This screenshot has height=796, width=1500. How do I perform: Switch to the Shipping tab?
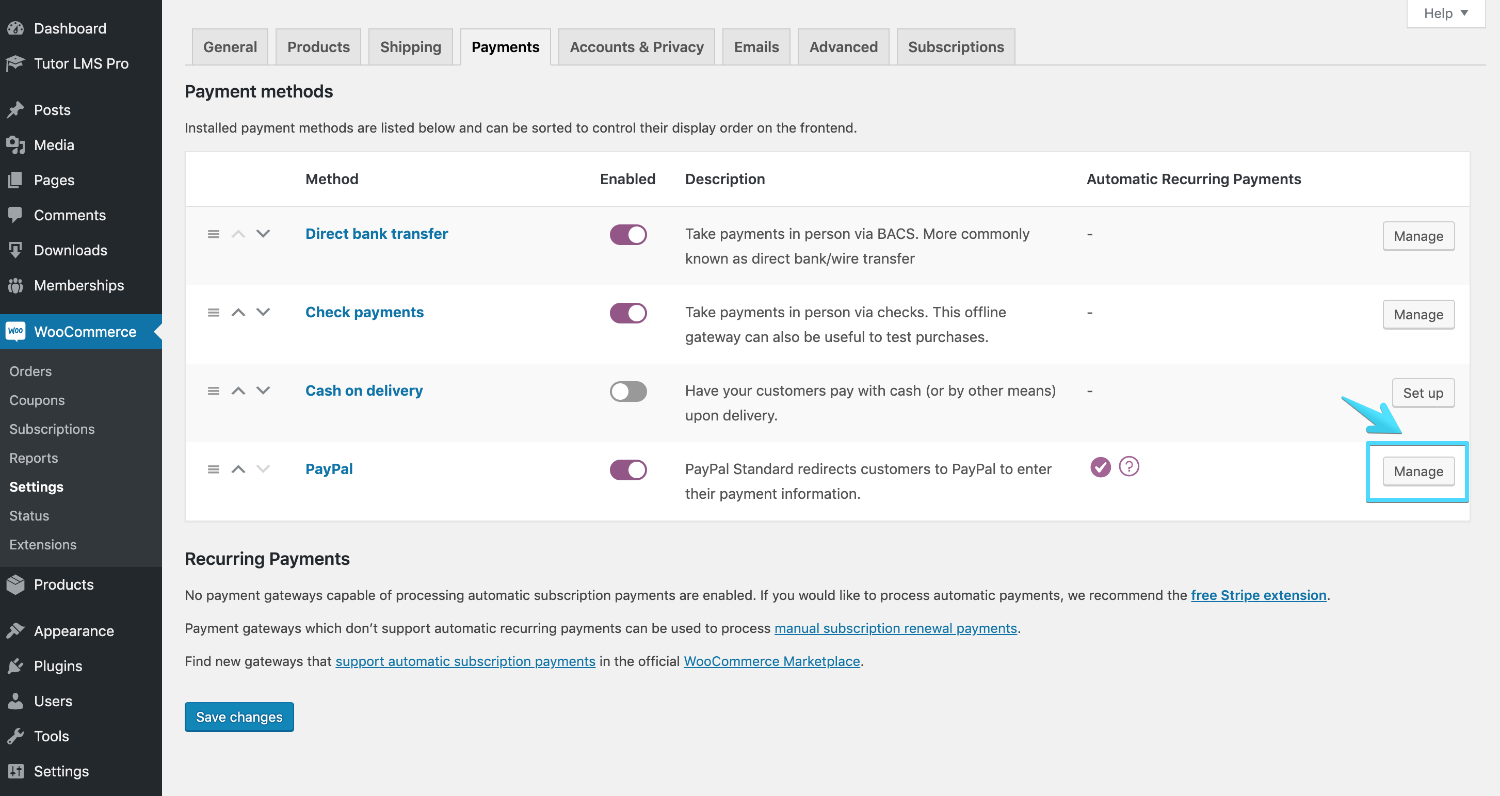click(410, 47)
